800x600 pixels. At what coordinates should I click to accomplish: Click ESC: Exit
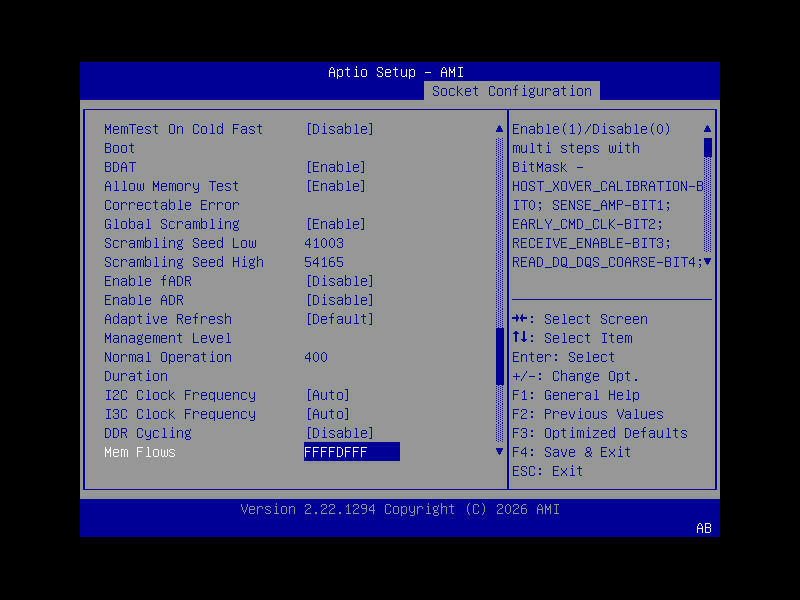pyautogui.click(x=547, y=471)
